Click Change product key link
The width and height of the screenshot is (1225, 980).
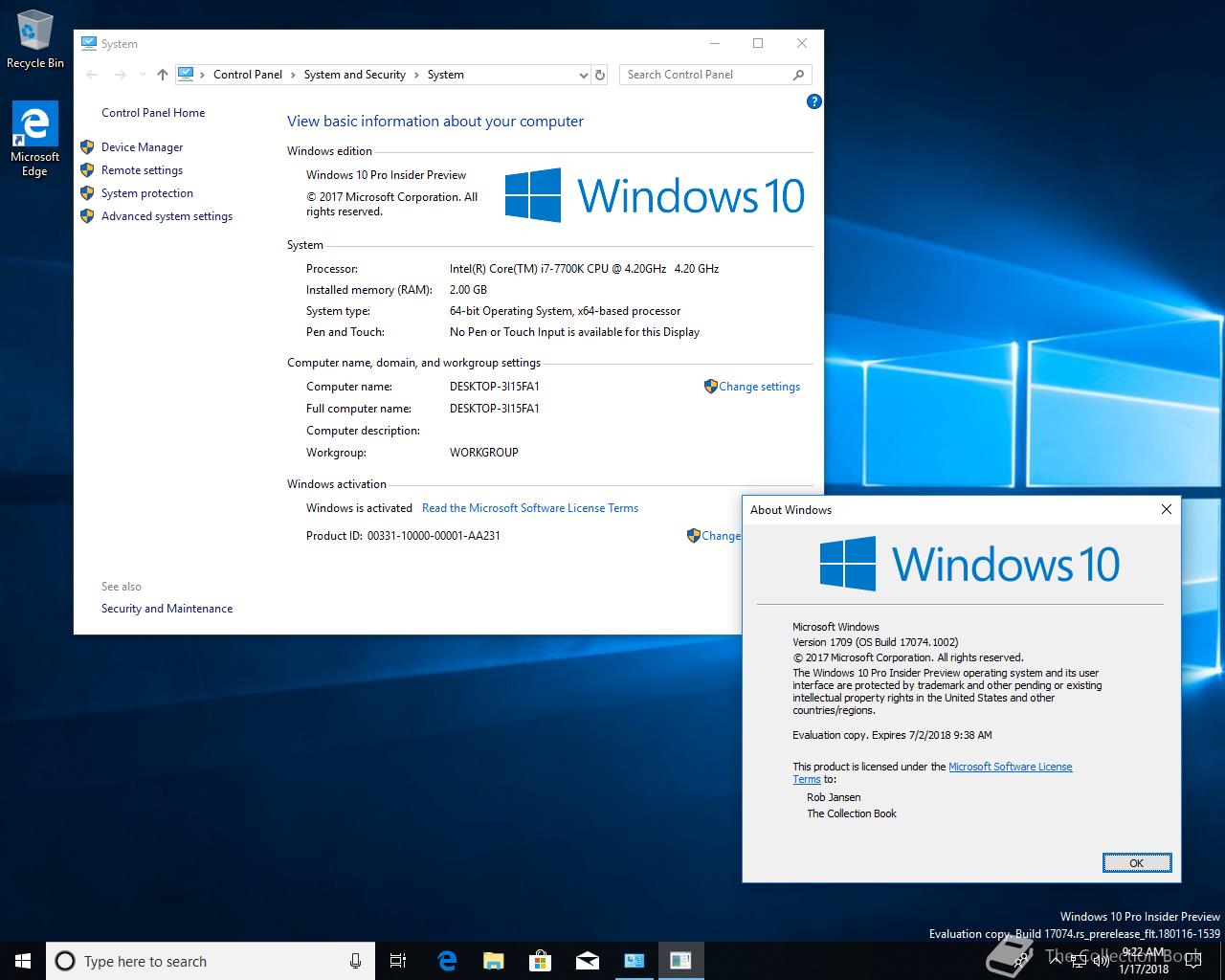click(x=721, y=536)
